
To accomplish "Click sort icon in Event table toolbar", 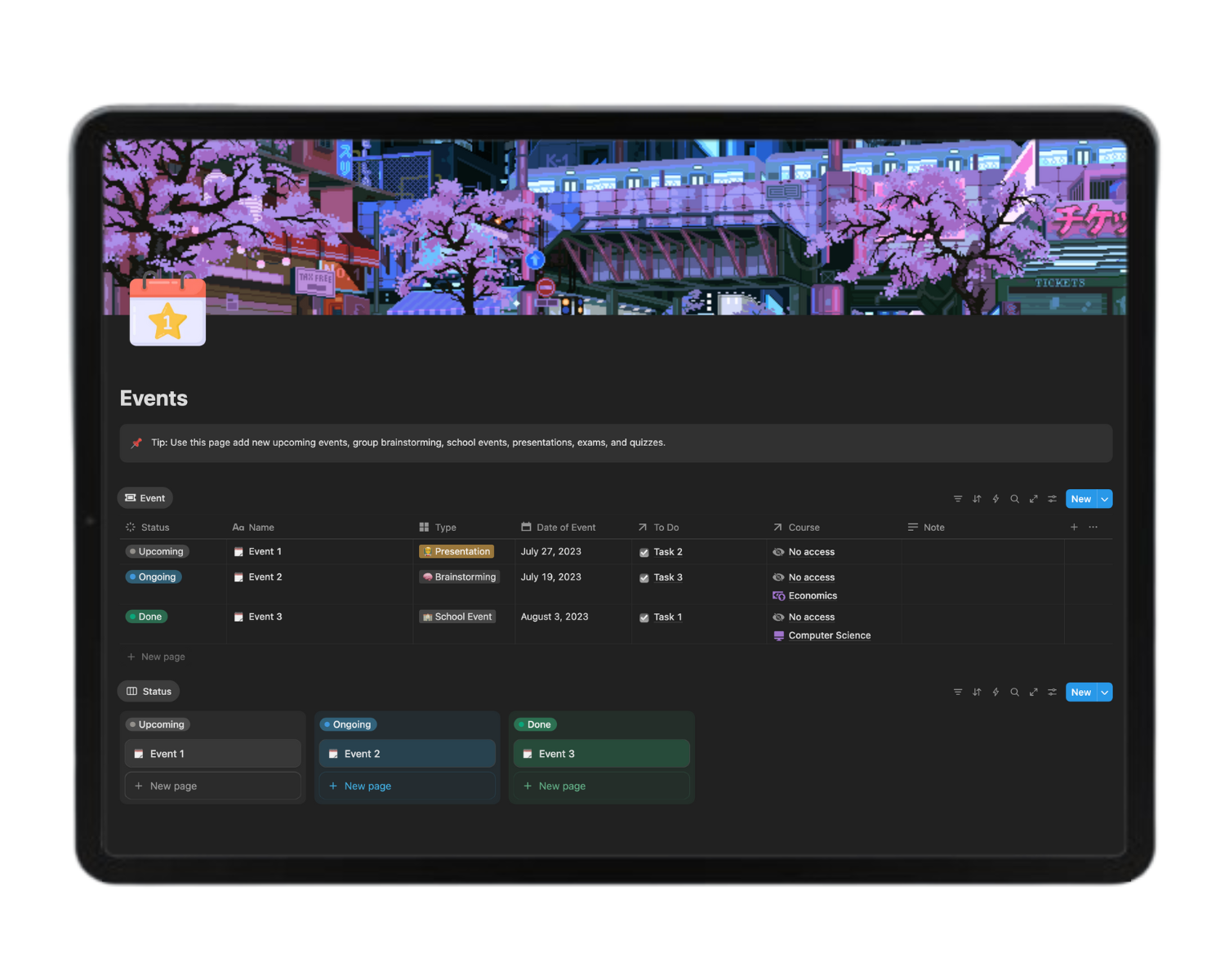I will click(x=977, y=499).
